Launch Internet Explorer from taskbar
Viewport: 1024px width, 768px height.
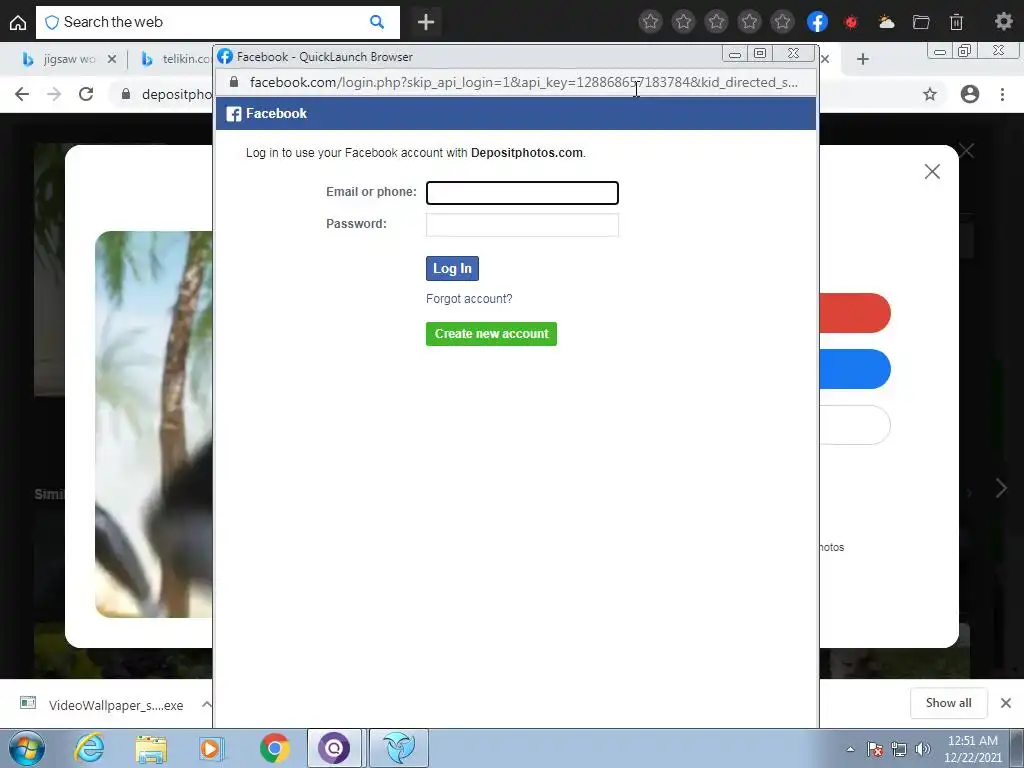click(88, 748)
